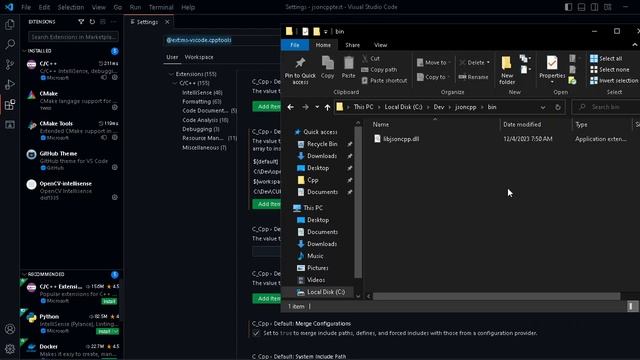Open Source Control view in activity bar
Image resolution: width=640 pixels, height=360 pixels.
pyautogui.click(x=10, y=64)
